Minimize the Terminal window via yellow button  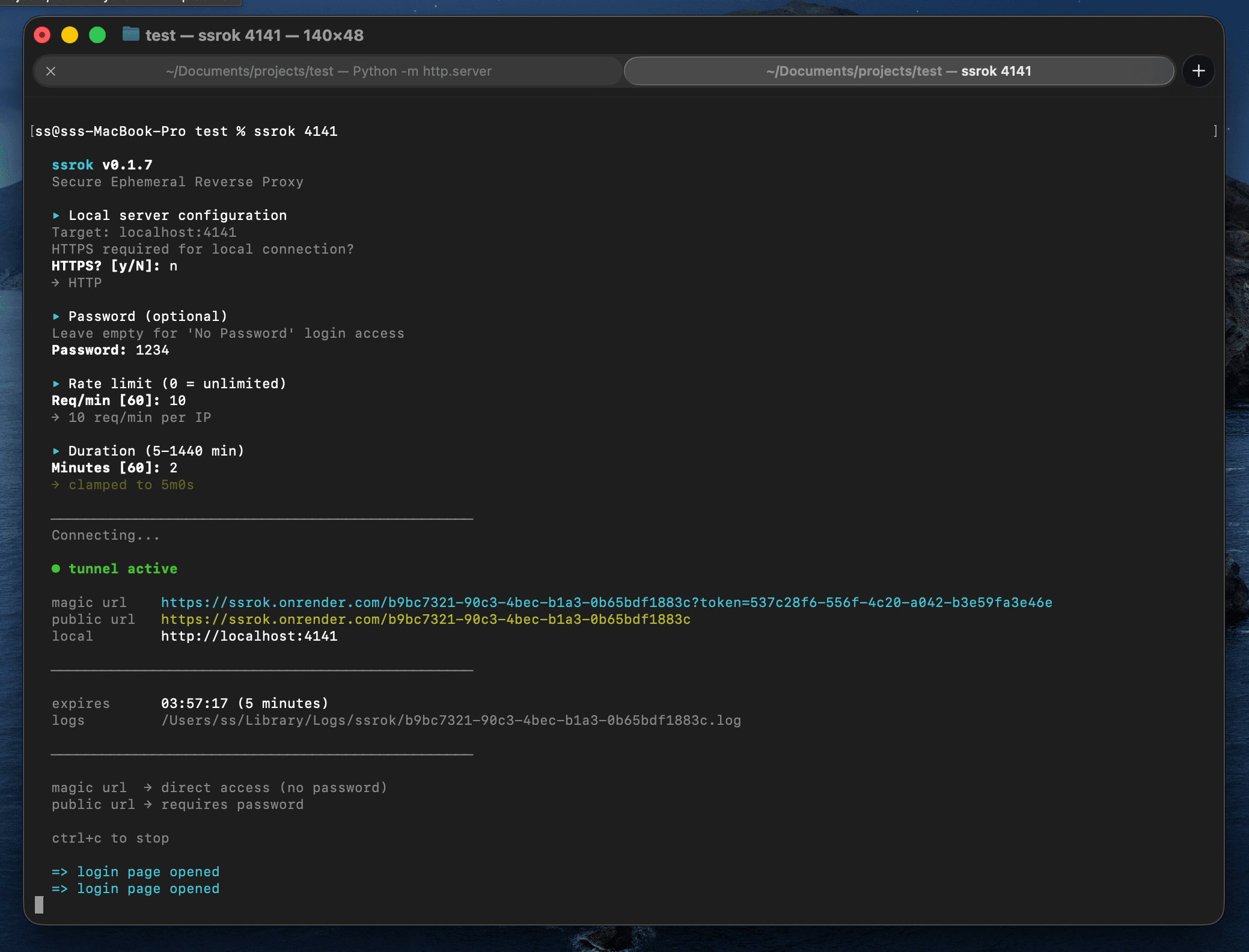[x=70, y=35]
